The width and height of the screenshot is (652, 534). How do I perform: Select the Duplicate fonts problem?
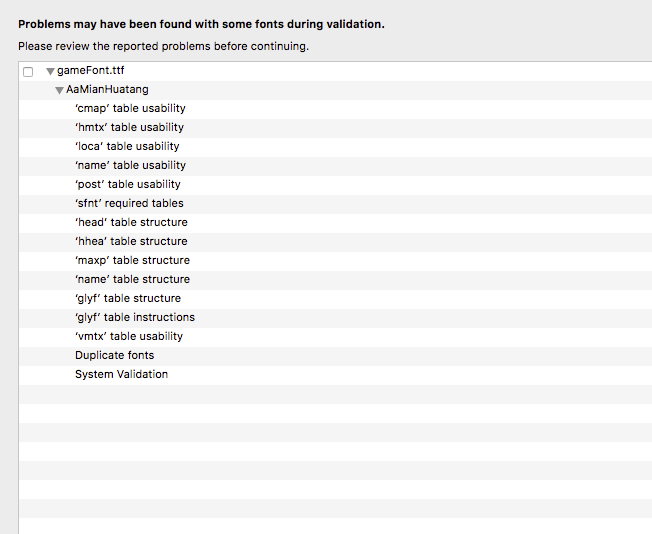coord(114,356)
